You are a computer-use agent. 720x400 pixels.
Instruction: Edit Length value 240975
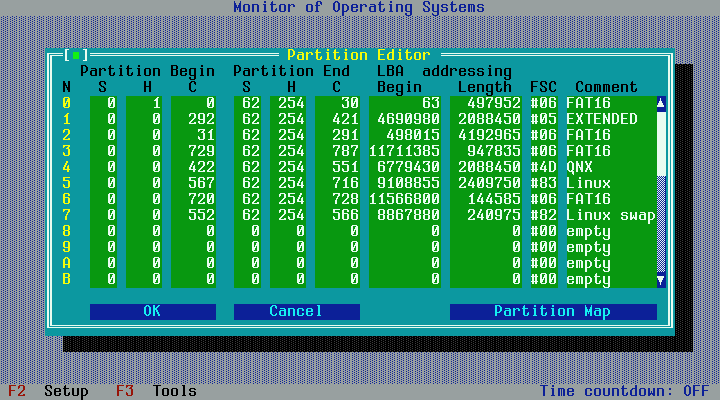click(x=488, y=215)
